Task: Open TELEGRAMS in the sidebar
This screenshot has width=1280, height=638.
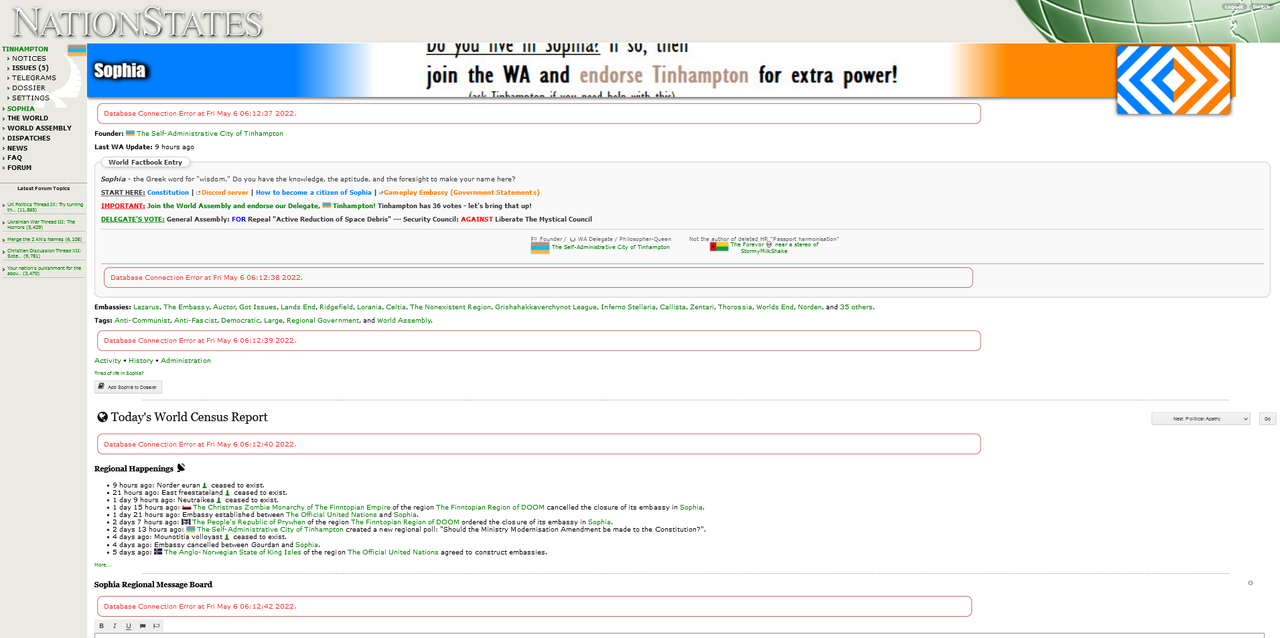Action: (x=34, y=78)
